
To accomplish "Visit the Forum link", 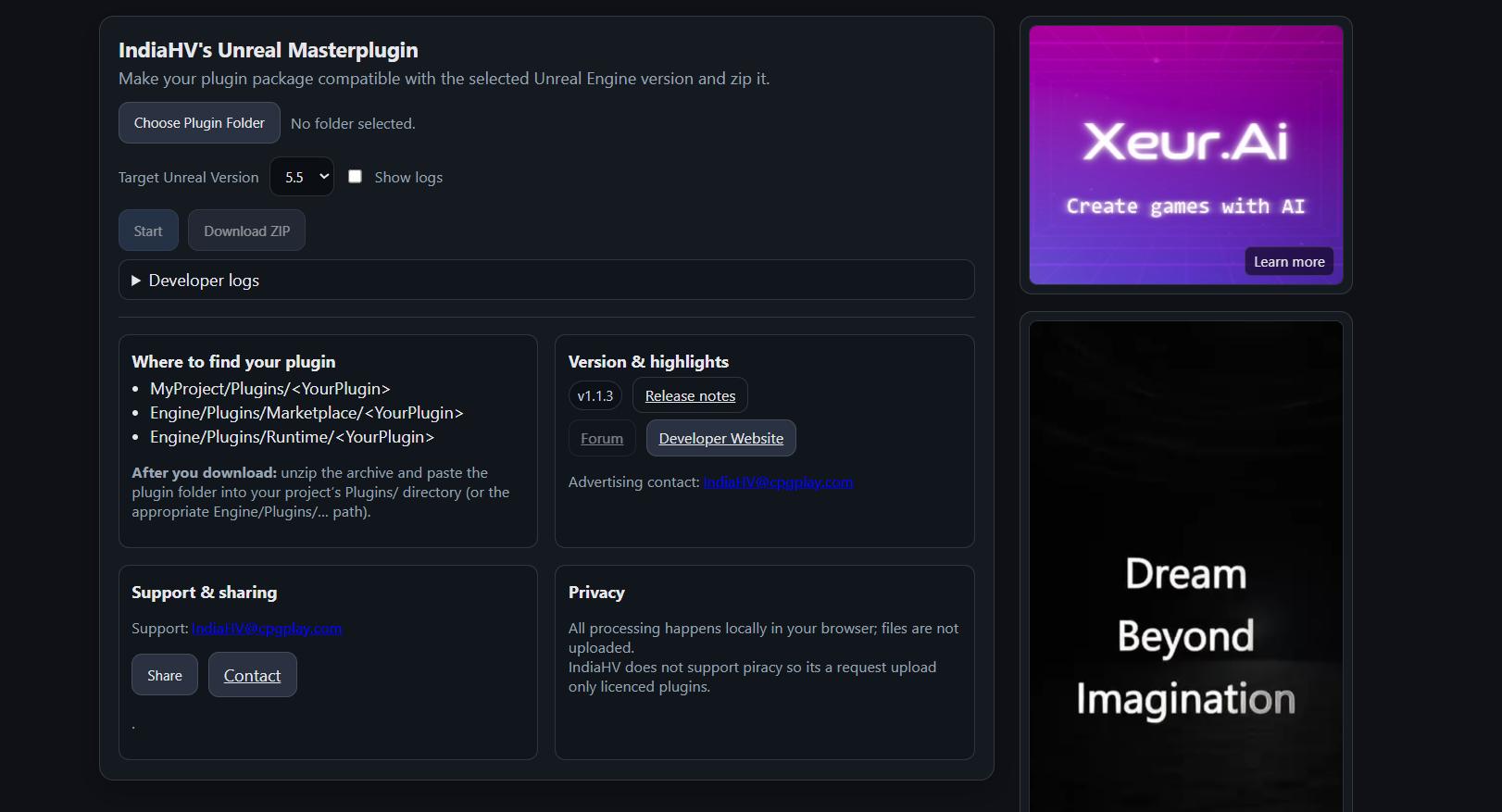I will click(602, 439).
